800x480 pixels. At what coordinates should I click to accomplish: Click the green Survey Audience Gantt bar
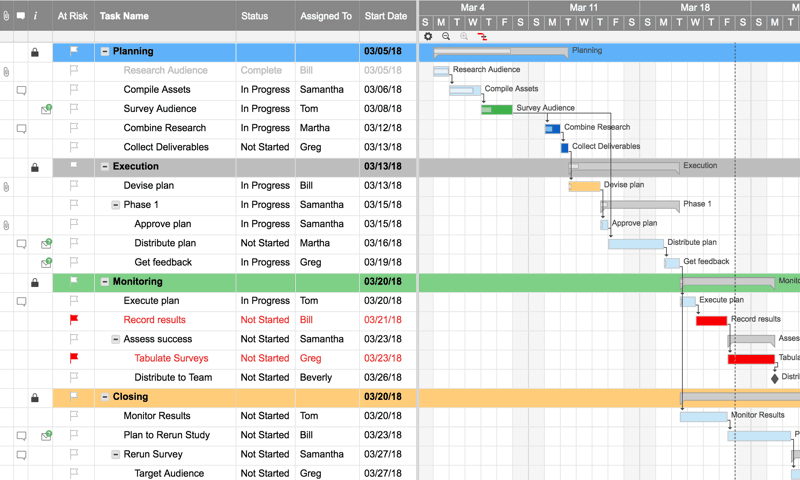pos(497,109)
